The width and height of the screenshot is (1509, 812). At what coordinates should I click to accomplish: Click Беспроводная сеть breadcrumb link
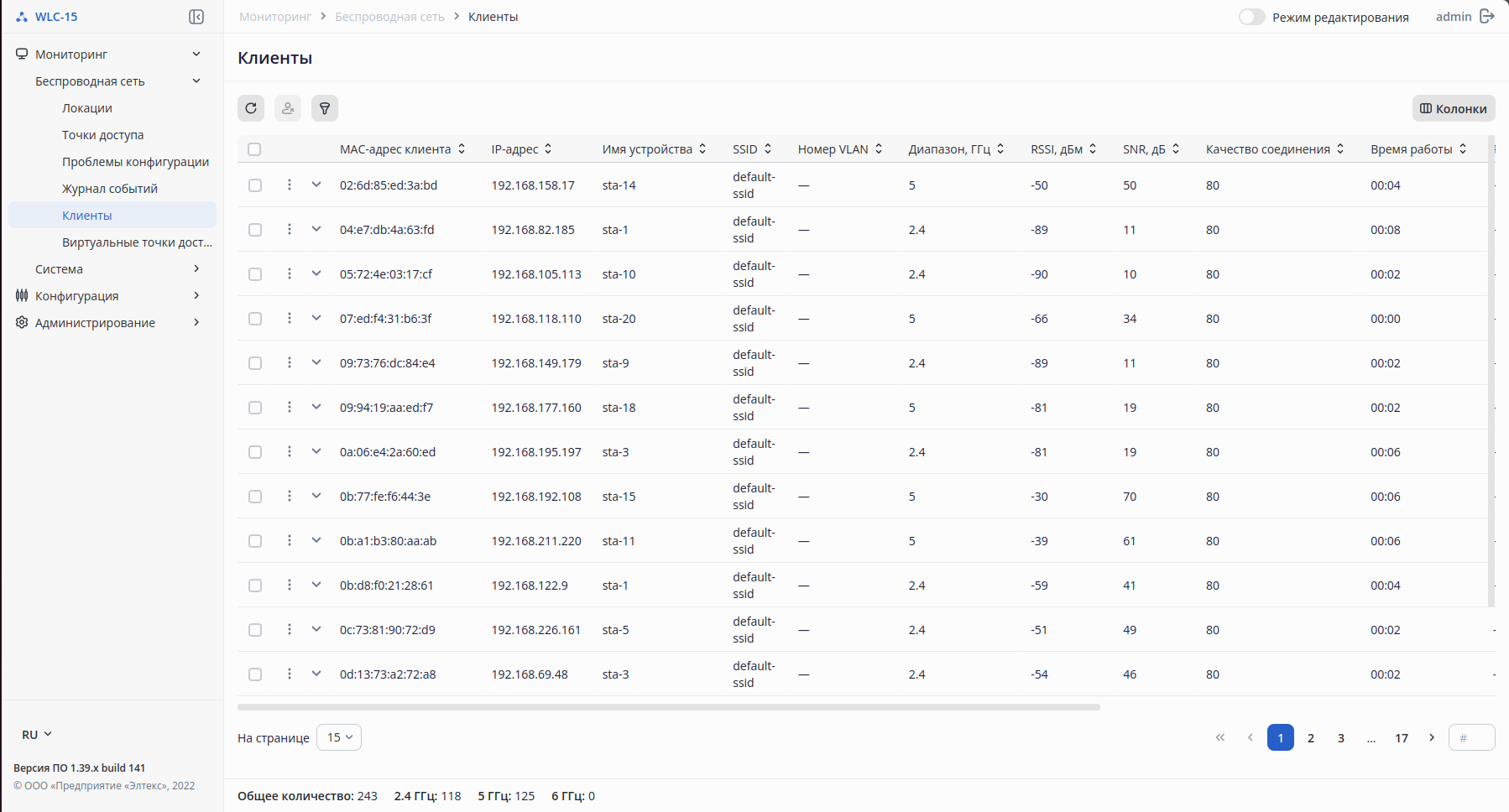(x=389, y=17)
